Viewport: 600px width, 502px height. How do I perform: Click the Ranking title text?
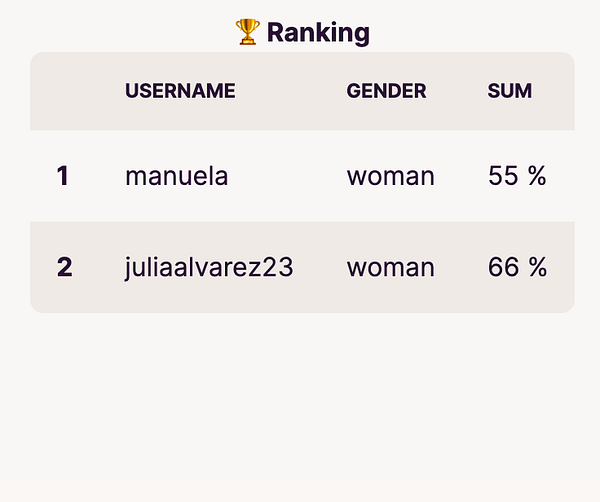pyautogui.click(x=318, y=32)
